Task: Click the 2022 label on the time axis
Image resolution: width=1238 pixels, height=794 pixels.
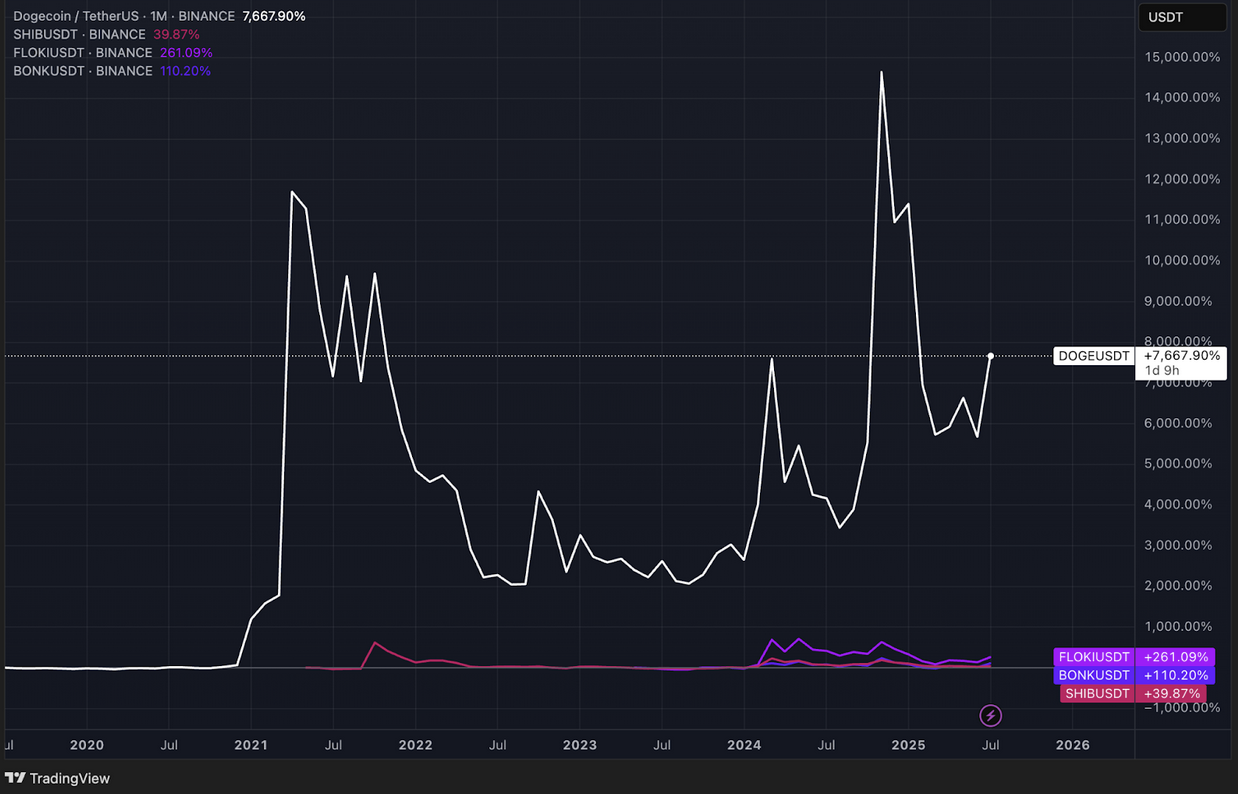Action: tap(415, 745)
